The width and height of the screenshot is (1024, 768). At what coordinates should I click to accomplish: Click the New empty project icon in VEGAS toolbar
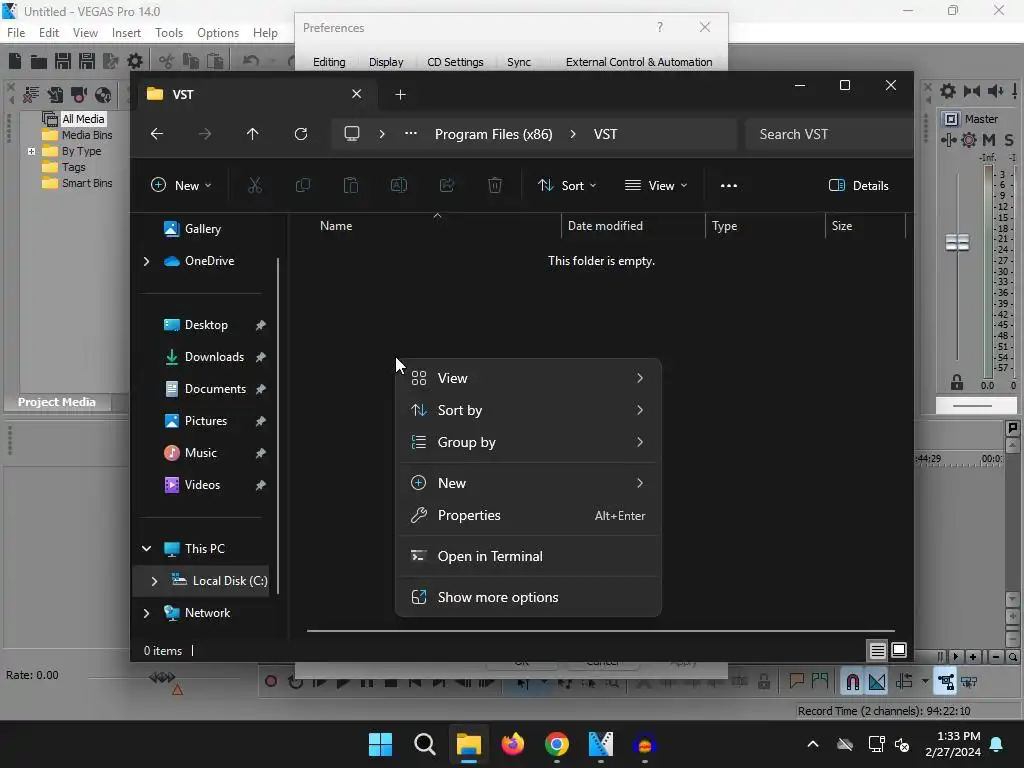click(x=15, y=61)
